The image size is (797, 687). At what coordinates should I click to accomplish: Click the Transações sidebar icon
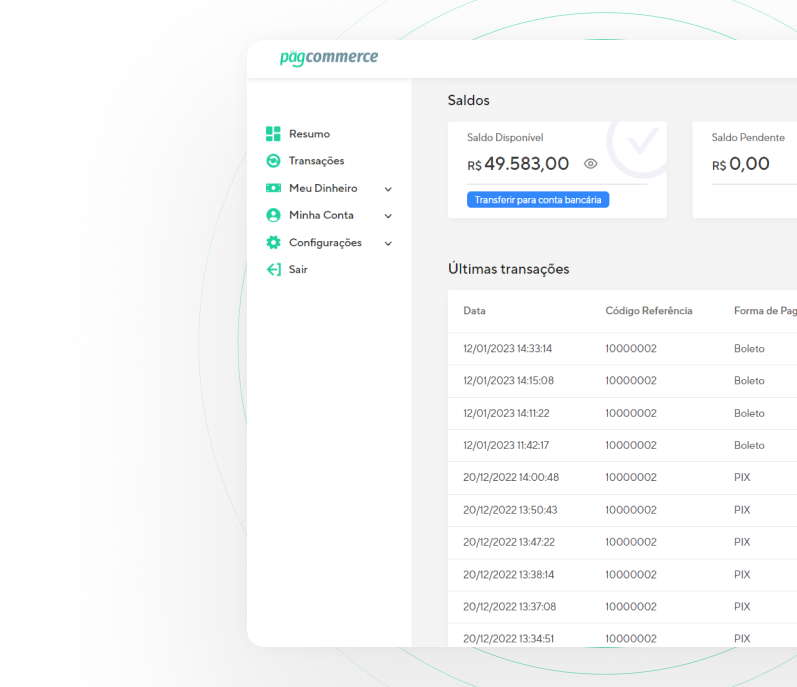click(273, 161)
